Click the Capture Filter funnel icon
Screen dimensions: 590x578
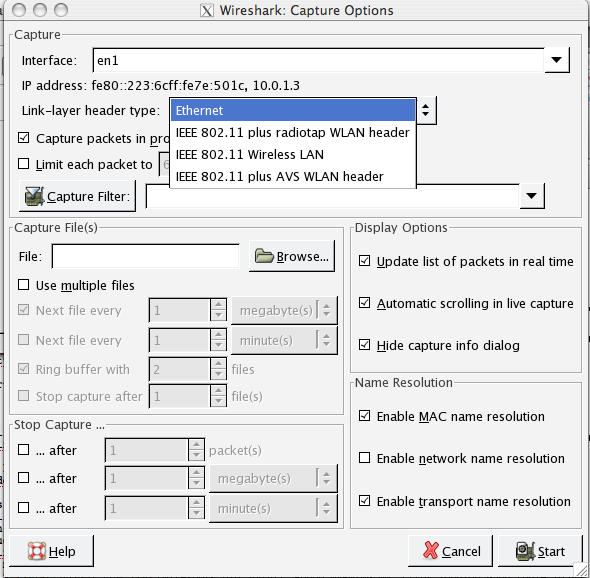coord(34,196)
